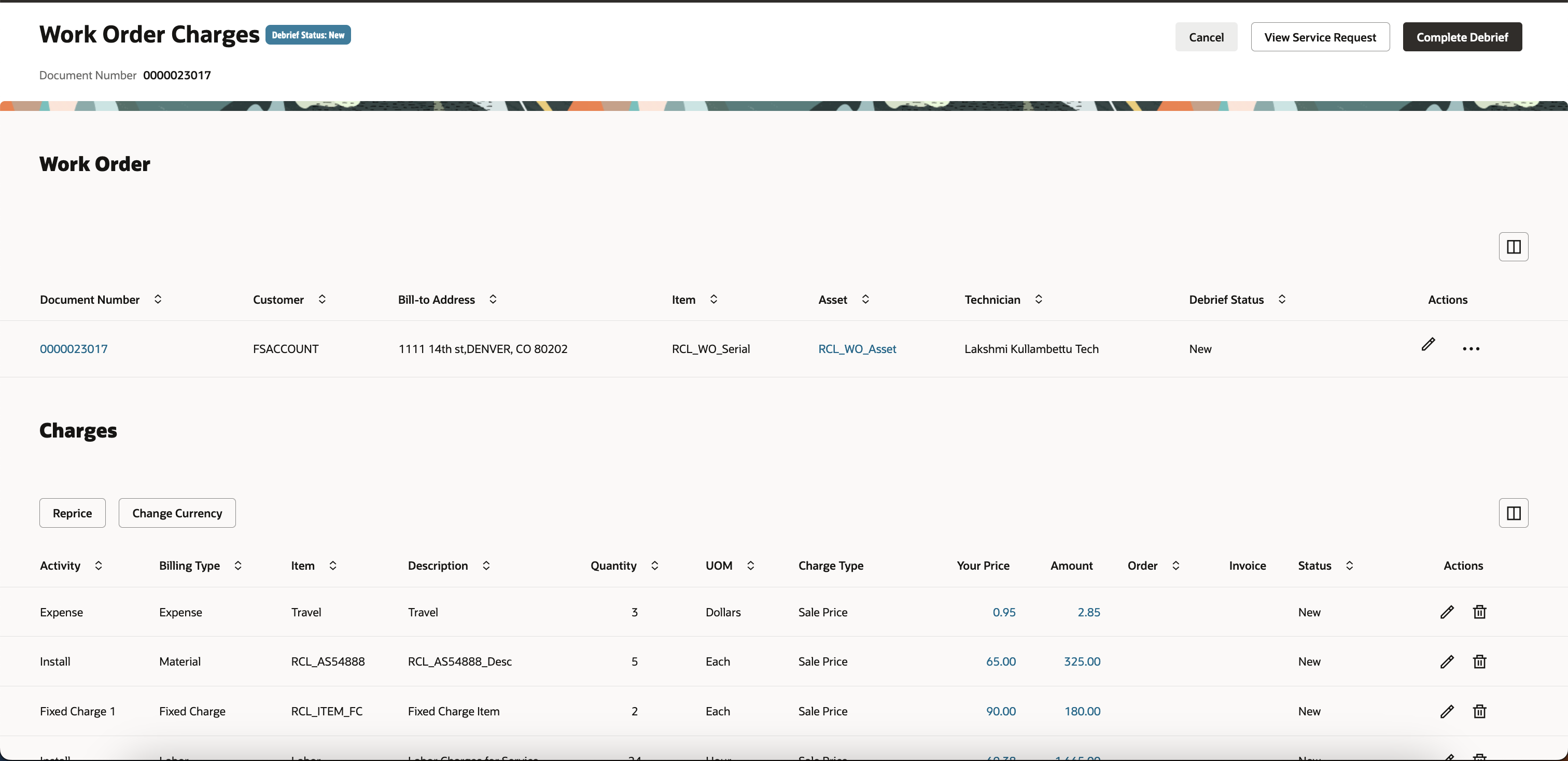
Task: Click the Charges table column chooser icon
Action: (1513, 513)
